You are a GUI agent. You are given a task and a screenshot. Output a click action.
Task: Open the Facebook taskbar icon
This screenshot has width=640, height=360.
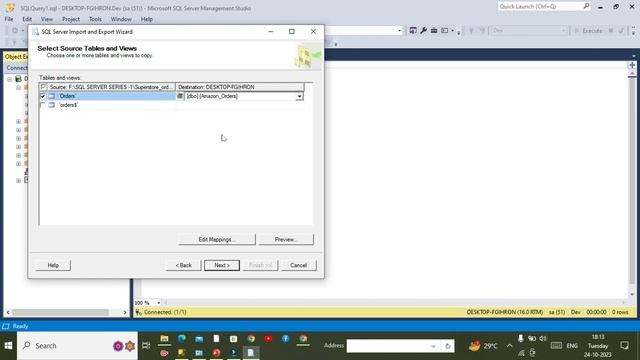[286, 339]
